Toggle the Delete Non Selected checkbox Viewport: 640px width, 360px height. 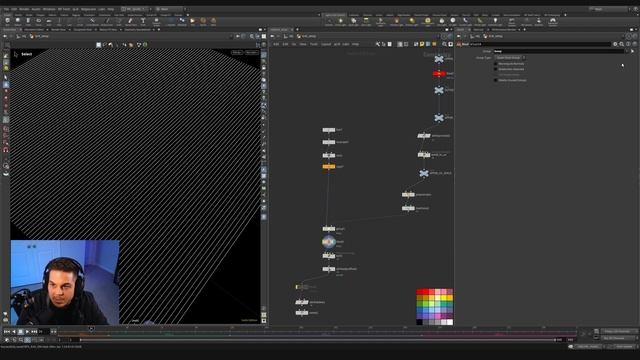[496, 69]
